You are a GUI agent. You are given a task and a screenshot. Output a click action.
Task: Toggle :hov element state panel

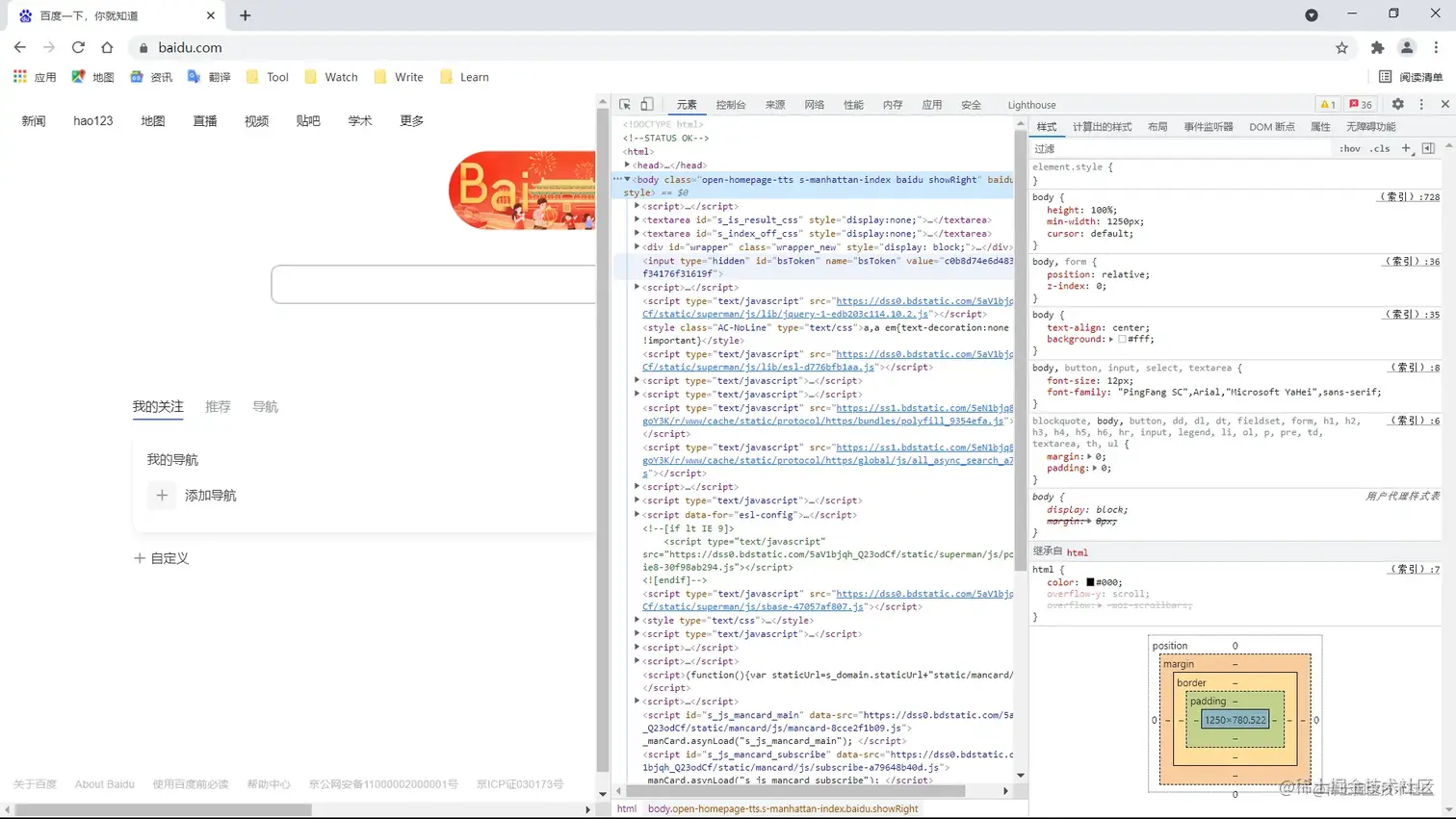[x=1350, y=149]
